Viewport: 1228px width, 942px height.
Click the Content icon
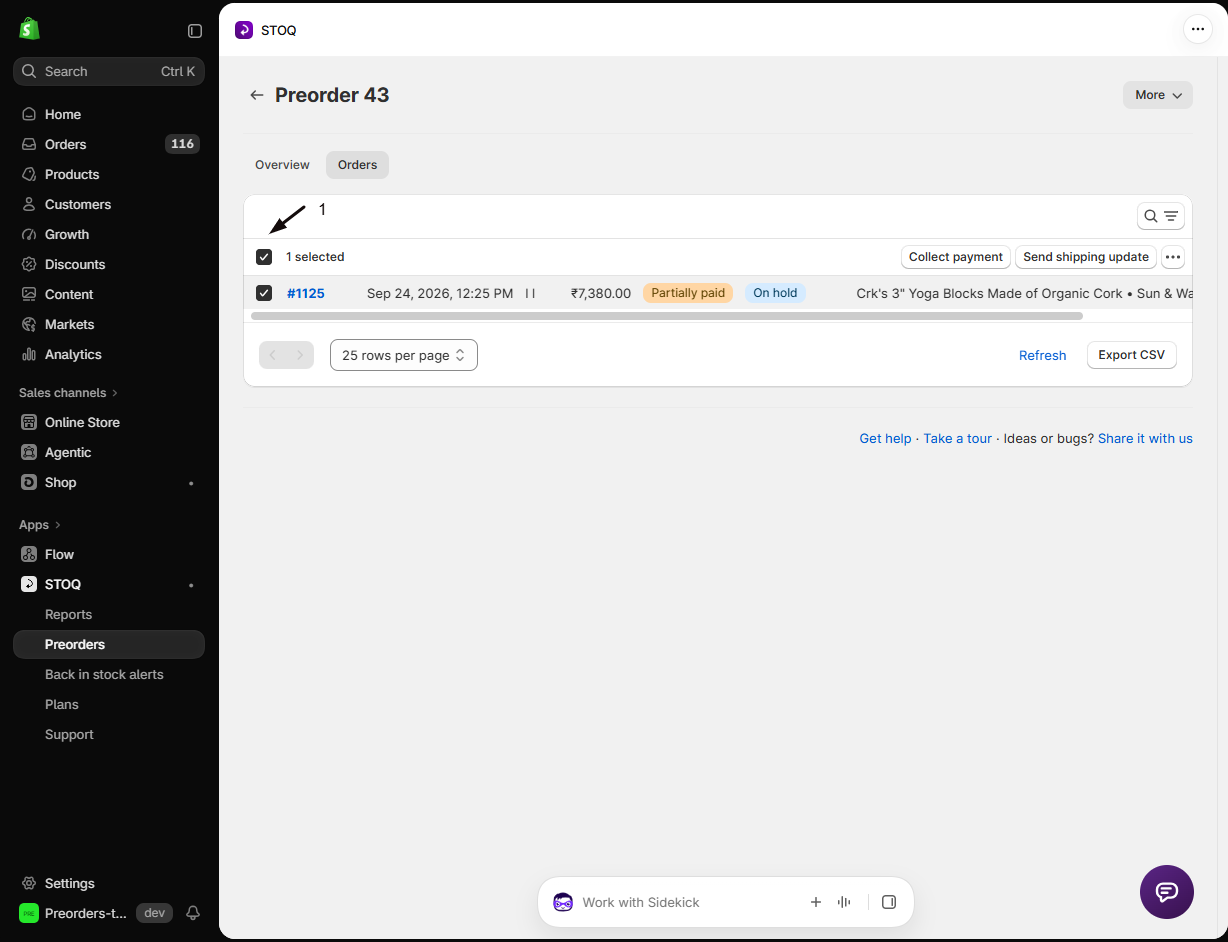click(x=29, y=294)
